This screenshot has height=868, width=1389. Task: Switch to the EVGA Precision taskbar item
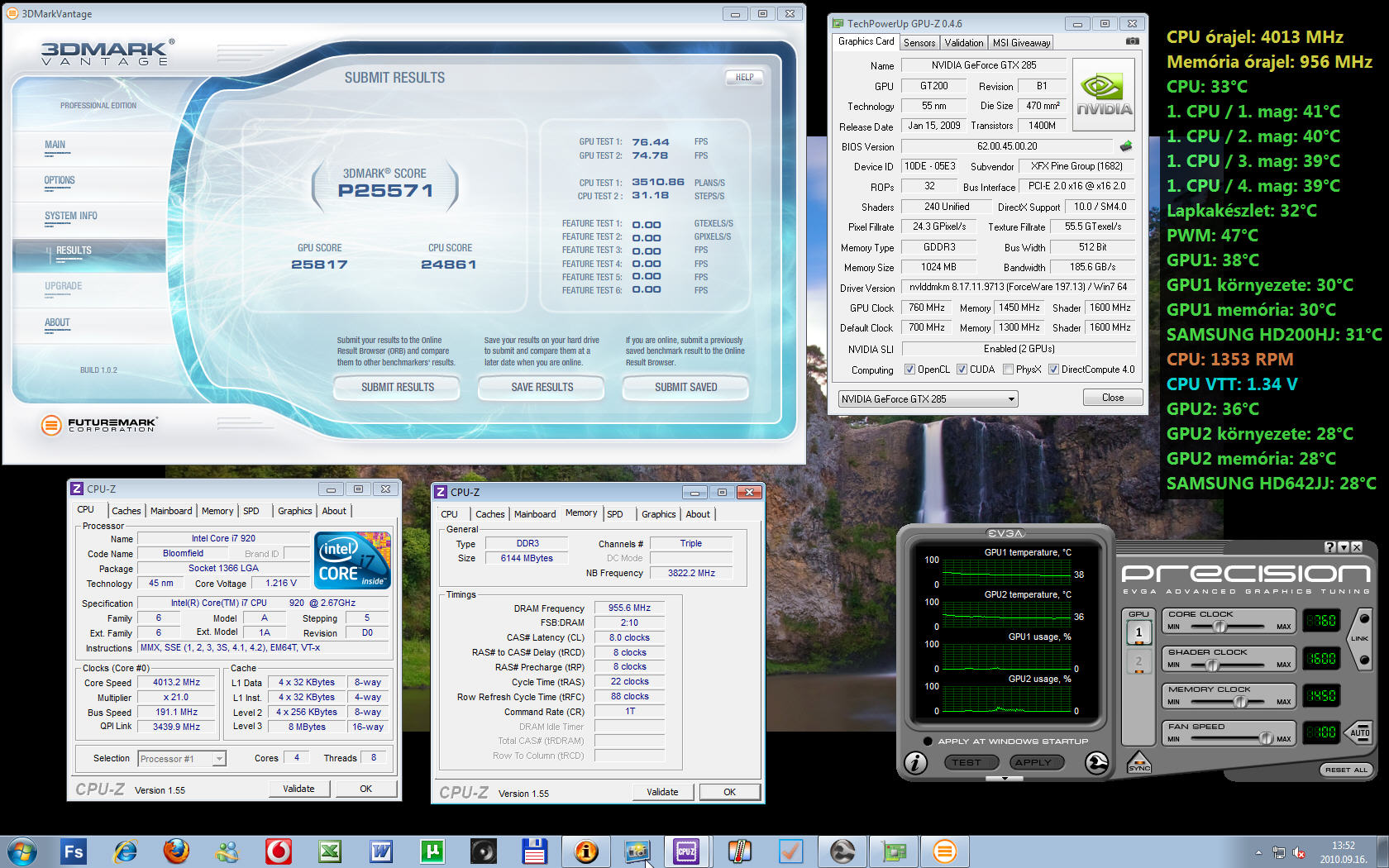[842, 851]
